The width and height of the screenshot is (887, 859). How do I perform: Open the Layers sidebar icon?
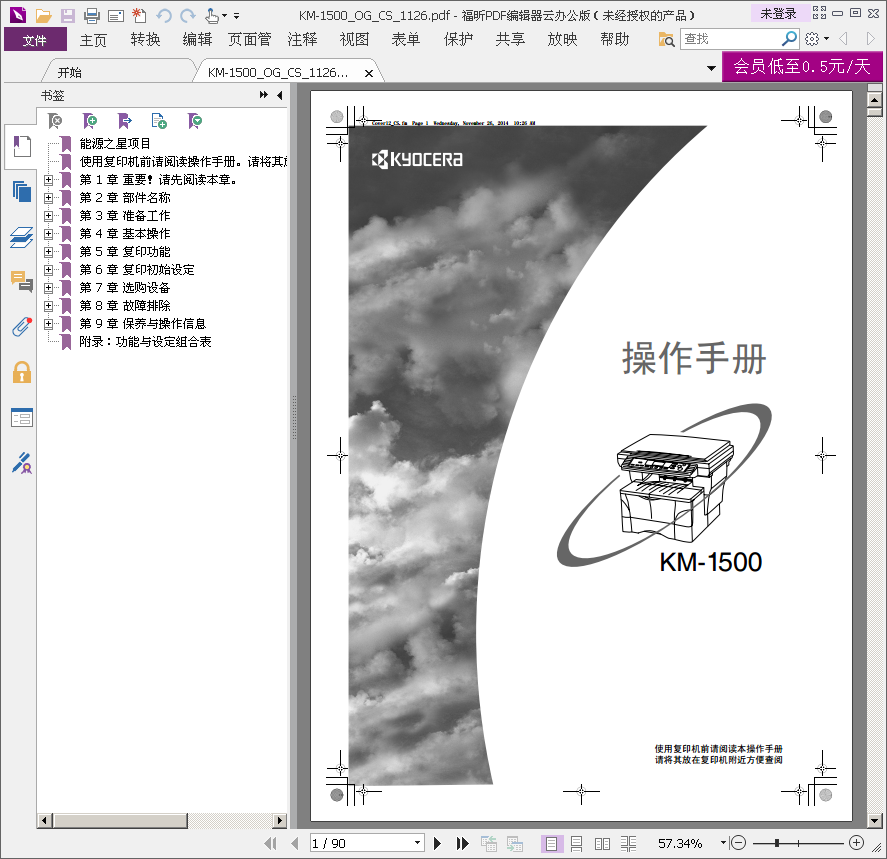pyautogui.click(x=21, y=237)
